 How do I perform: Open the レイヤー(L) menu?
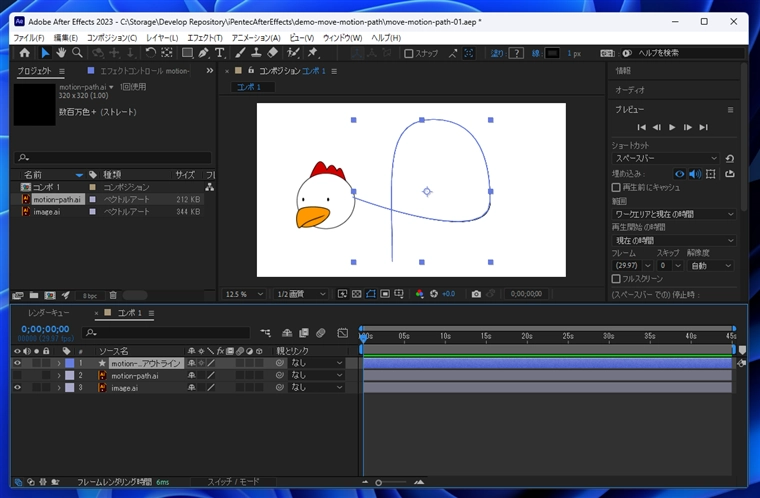tap(162, 38)
